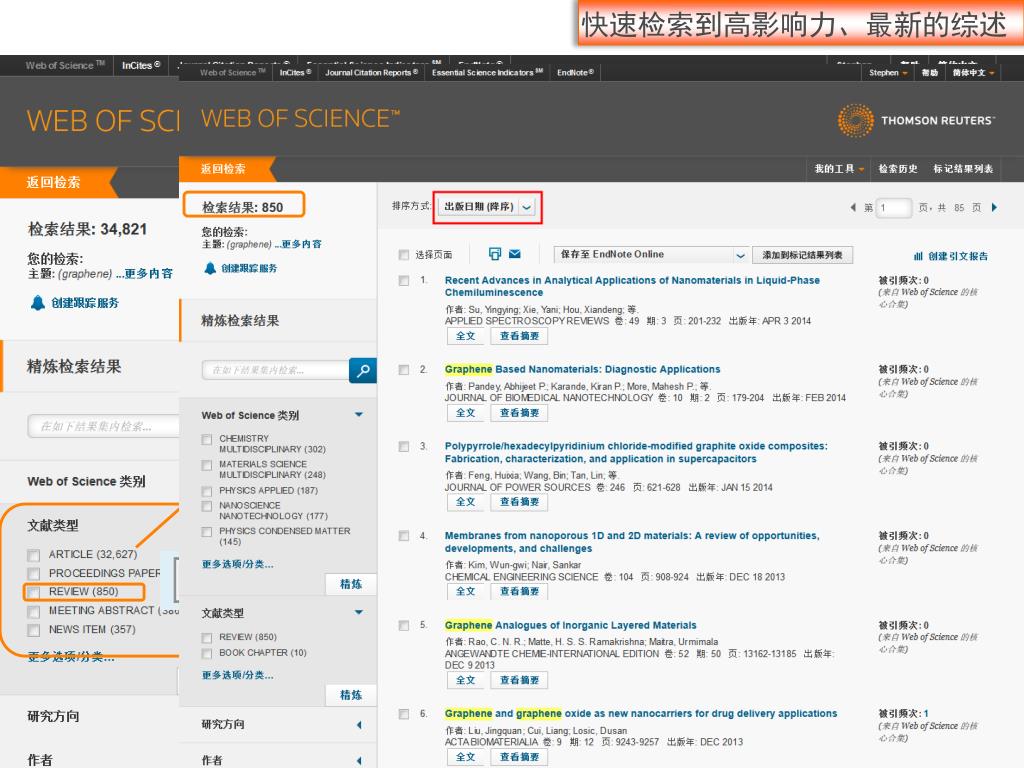Click return to search in front window
The height and width of the screenshot is (768, 1024).
[x=223, y=169]
